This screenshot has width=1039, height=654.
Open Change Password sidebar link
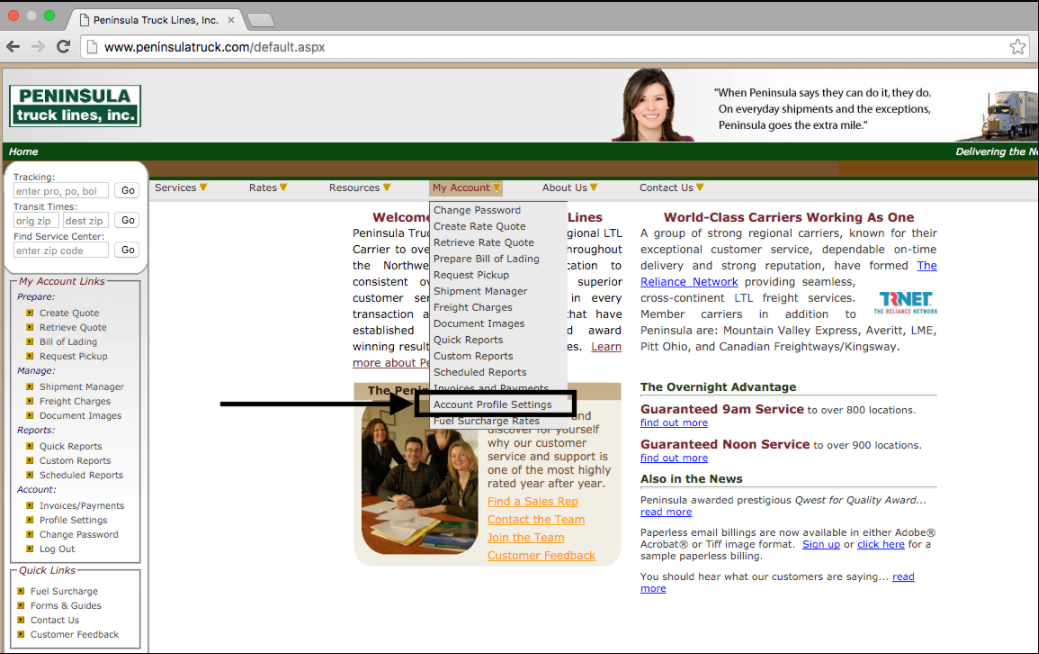(79, 534)
